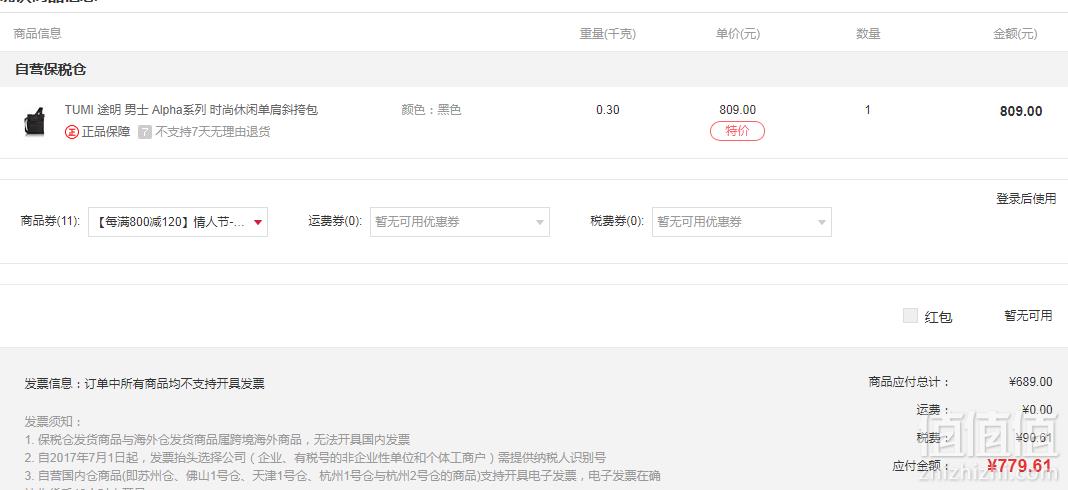Click the 单价(元) column header
This screenshot has width=1068, height=490.
[738, 33]
